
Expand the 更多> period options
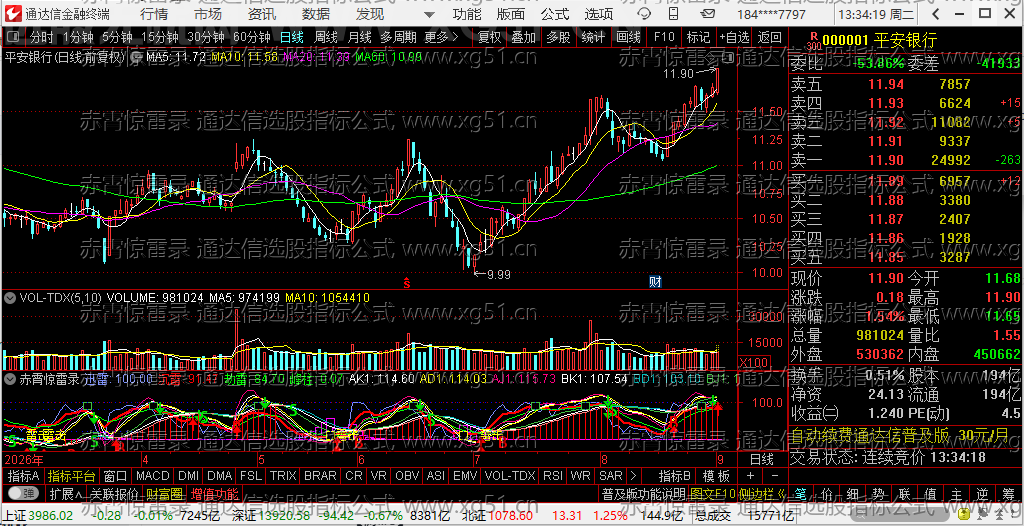click(442, 38)
